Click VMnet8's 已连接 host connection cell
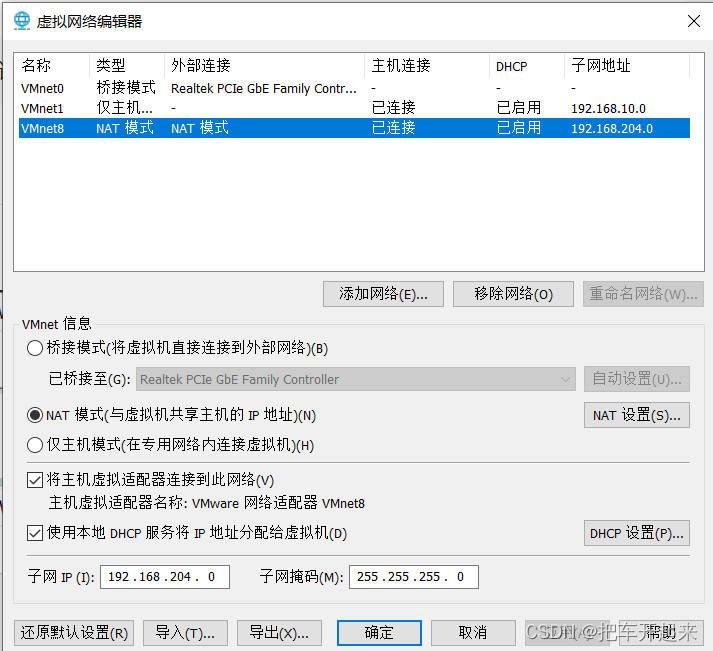This screenshot has width=713, height=651. (393, 128)
